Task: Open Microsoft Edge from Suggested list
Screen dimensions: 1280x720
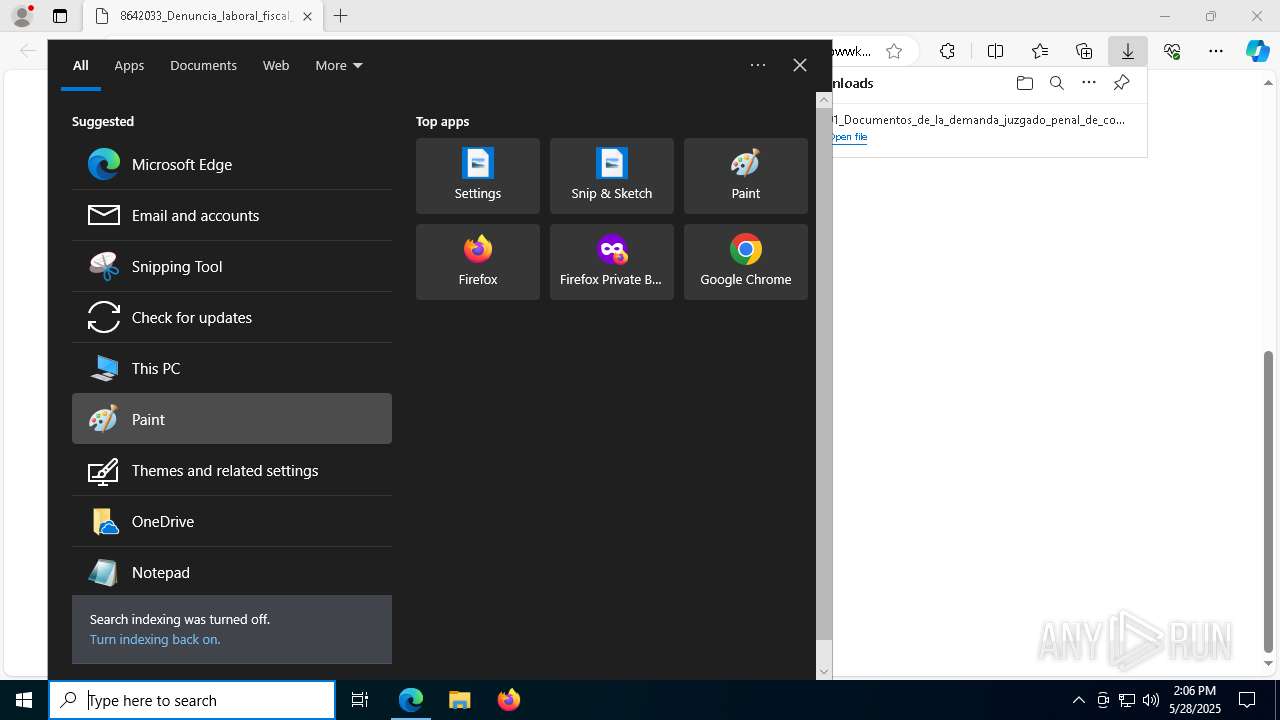Action: 232,164
